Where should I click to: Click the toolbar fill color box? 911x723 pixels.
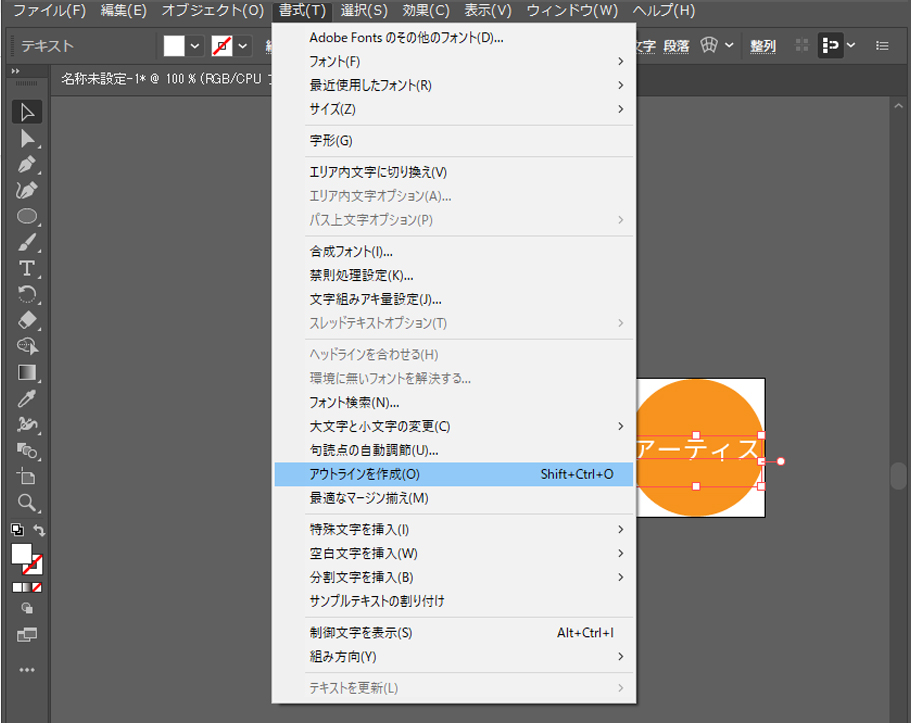(21, 554)
